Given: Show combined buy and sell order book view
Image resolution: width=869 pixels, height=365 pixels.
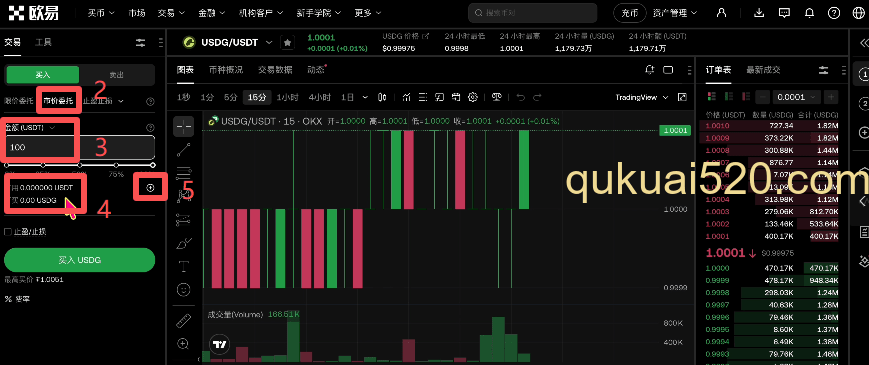Looking at the screenshot, I should (x=712, y=97).
